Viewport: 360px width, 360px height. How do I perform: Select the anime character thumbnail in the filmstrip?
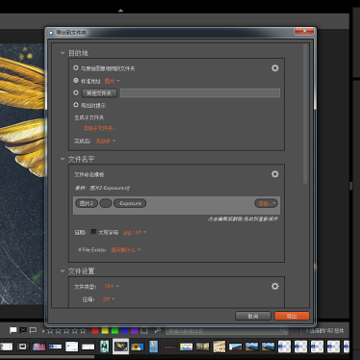coord(105,347)
